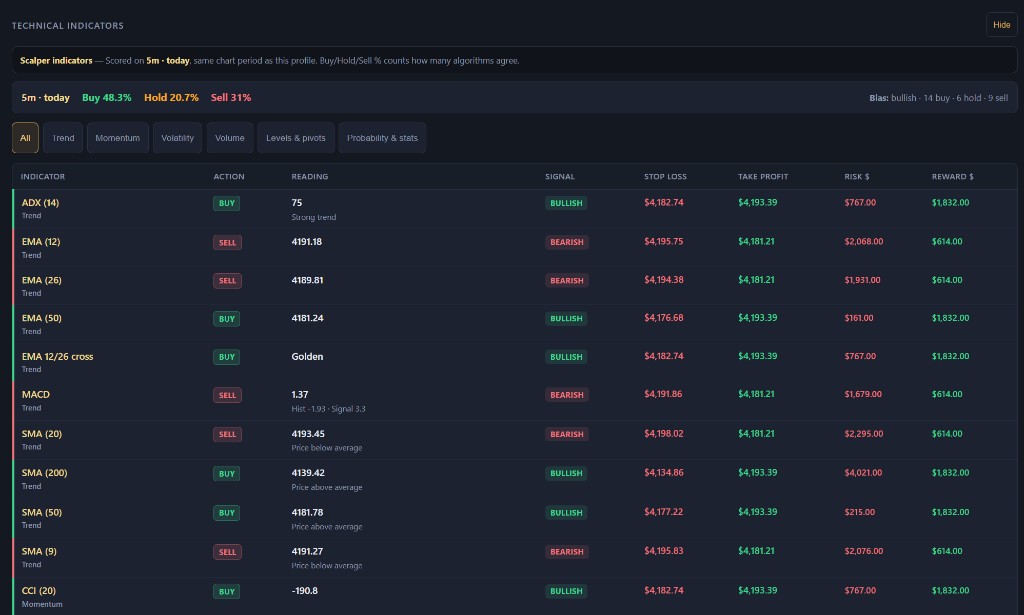
Task: Click the REWARD $ column header
Action: pyautogui.click(x=952, y=176)
